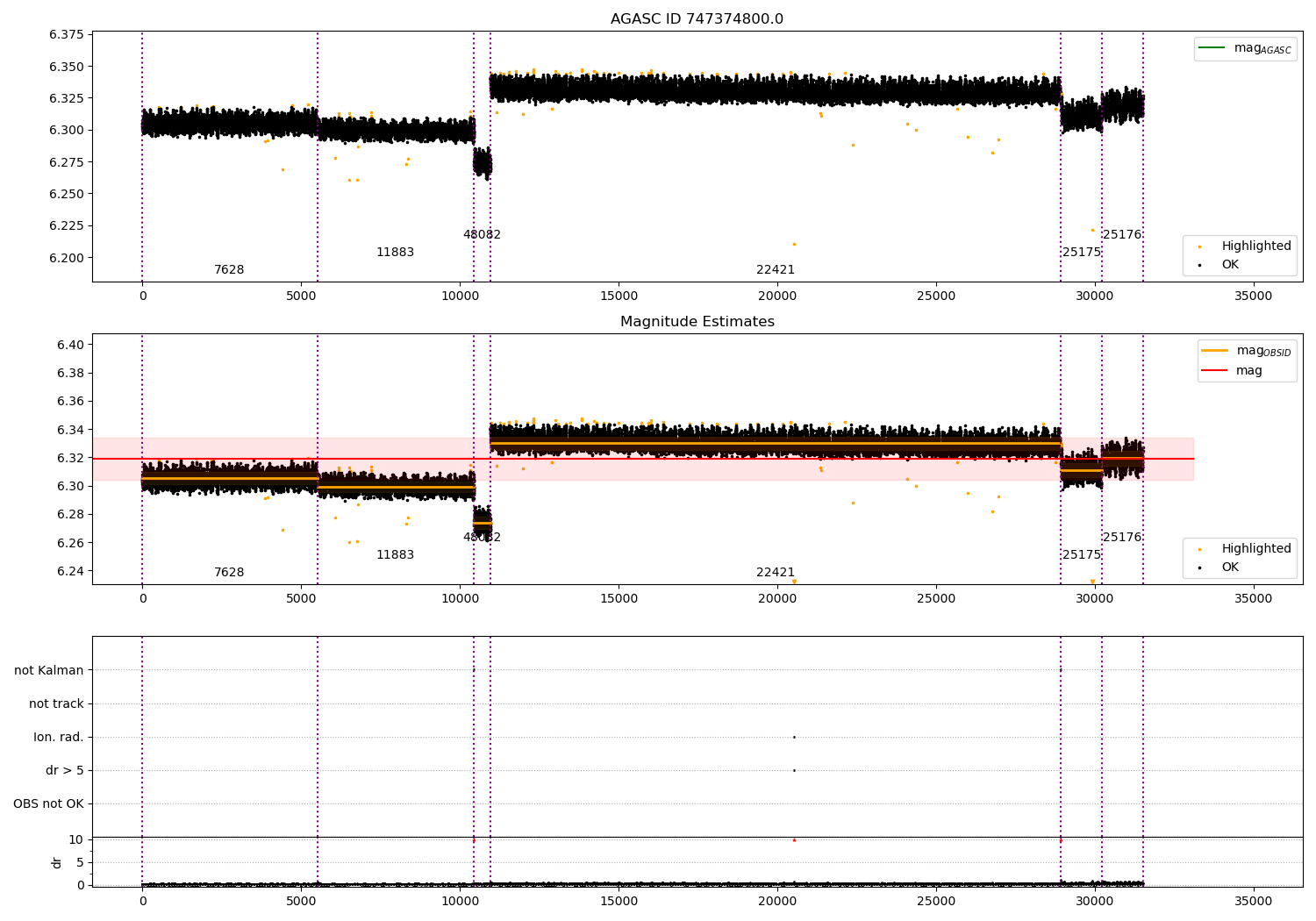The height and width of the screenshot is (921, 1316).
Task: Click the 'dr' axis label in bottom plot
Action: (x=57, y=862)
